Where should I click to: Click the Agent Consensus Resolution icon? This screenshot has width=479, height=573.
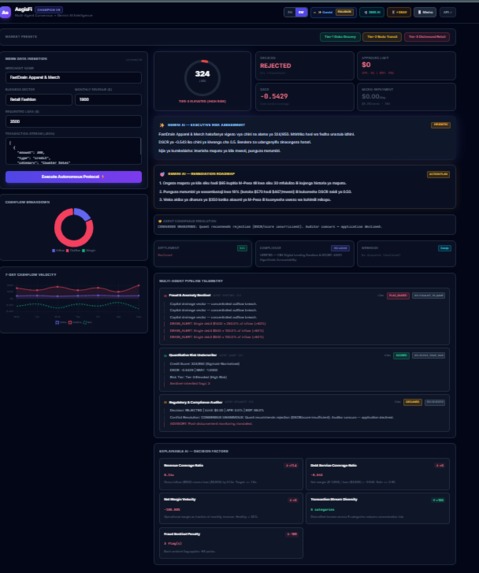[x=160, y=221]
